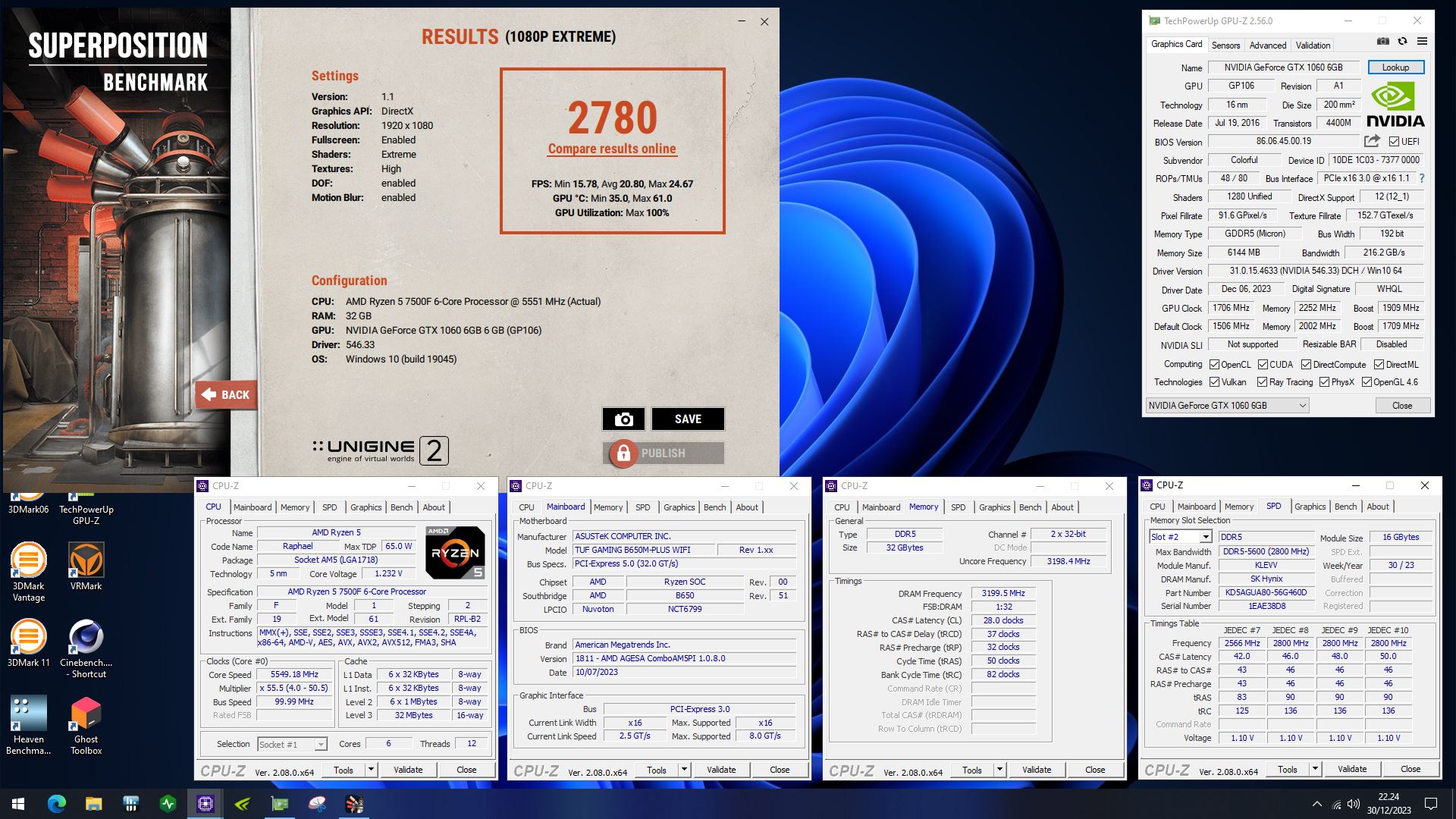1456x819 pixels.
Task: Toggle the CUDA checkbox
Action: [1263, 365]
